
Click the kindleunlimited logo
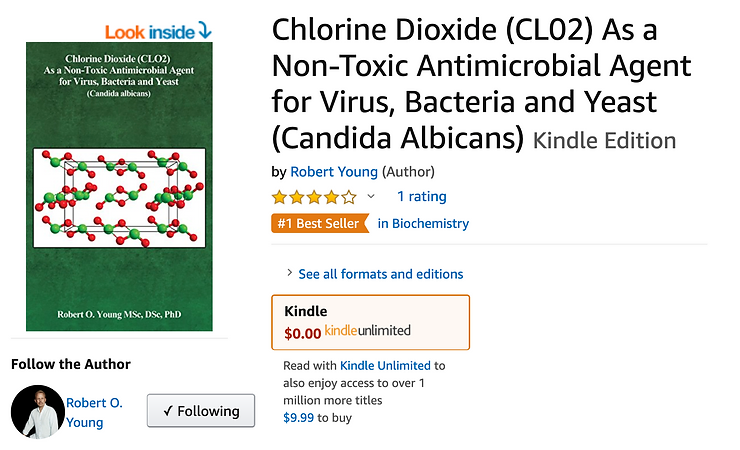click(x=367, y=331)
